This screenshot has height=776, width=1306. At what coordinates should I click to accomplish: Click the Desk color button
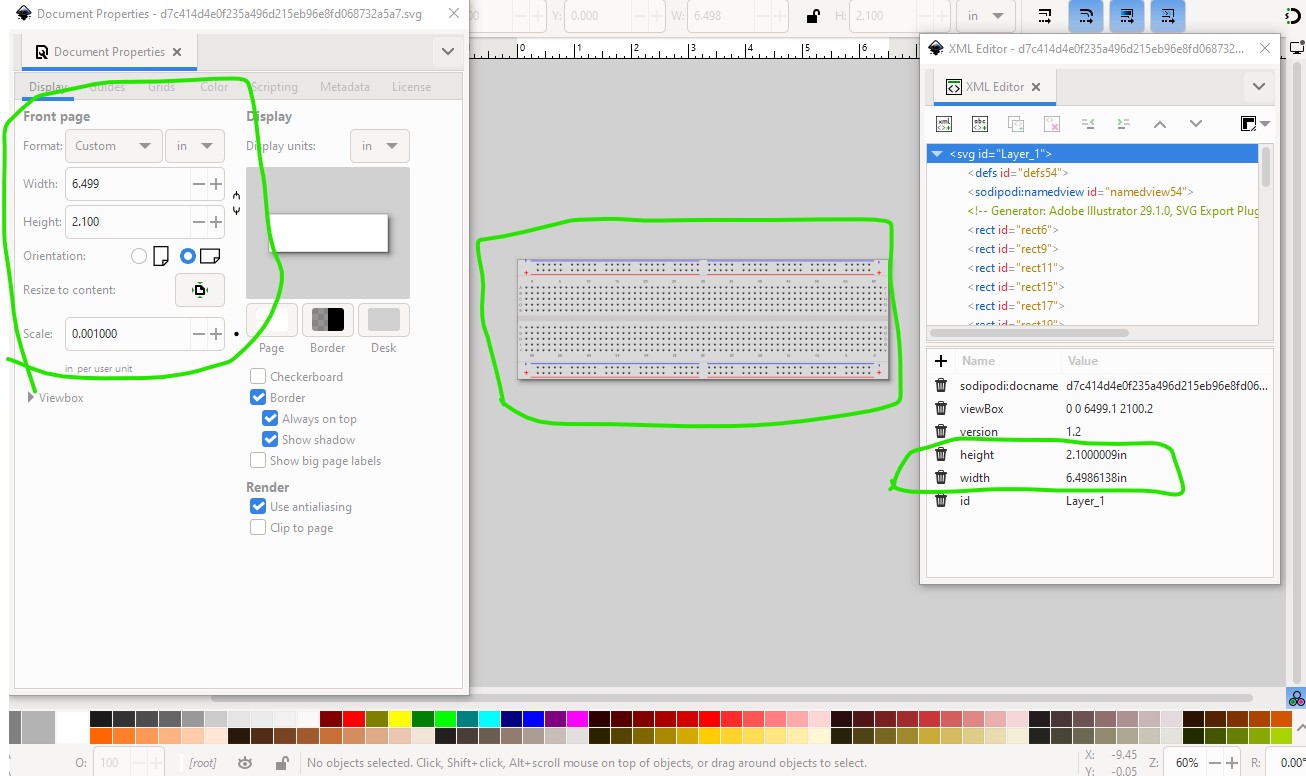pos(384,320)
